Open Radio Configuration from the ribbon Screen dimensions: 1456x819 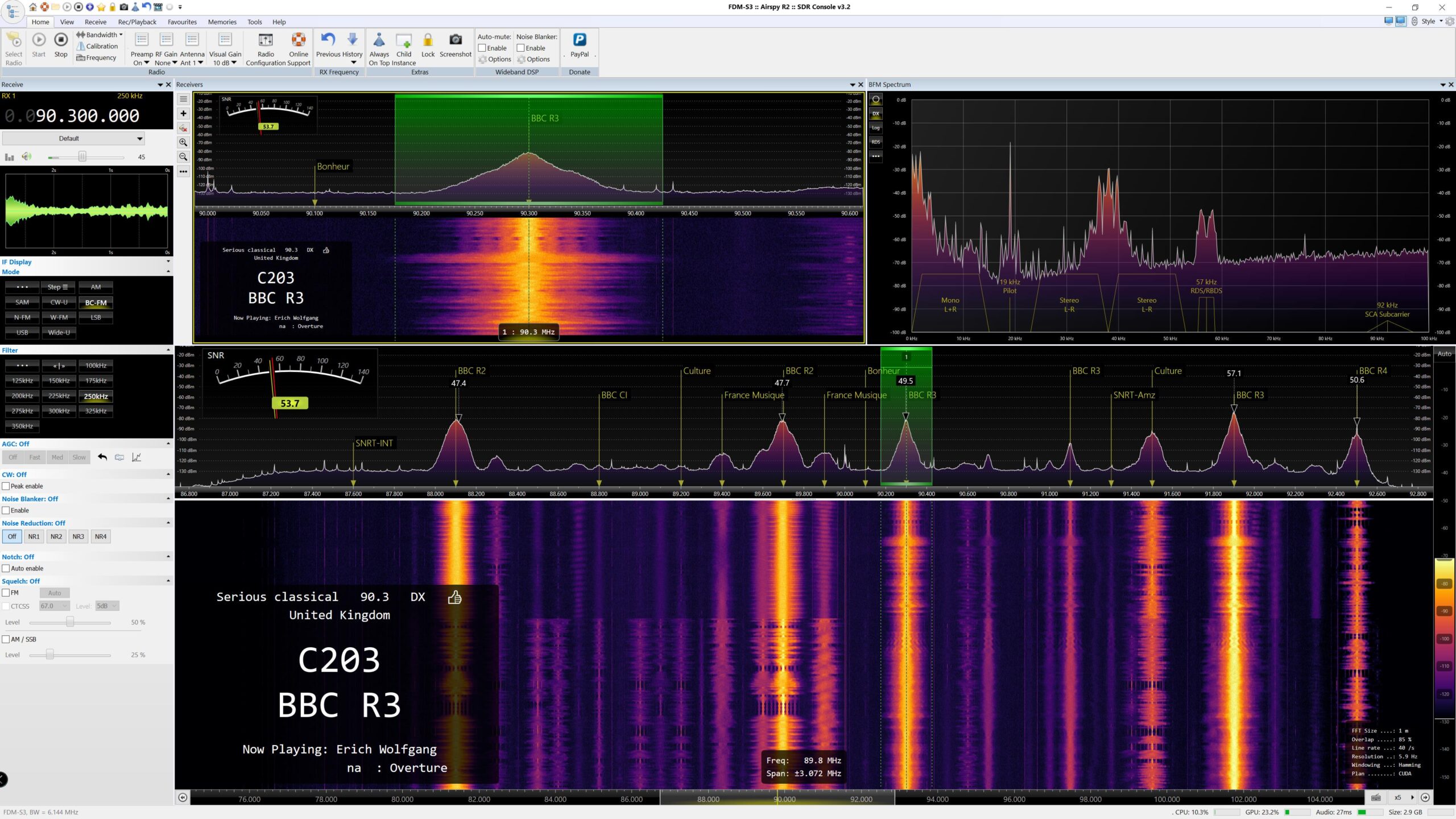(x=266, y=40)
